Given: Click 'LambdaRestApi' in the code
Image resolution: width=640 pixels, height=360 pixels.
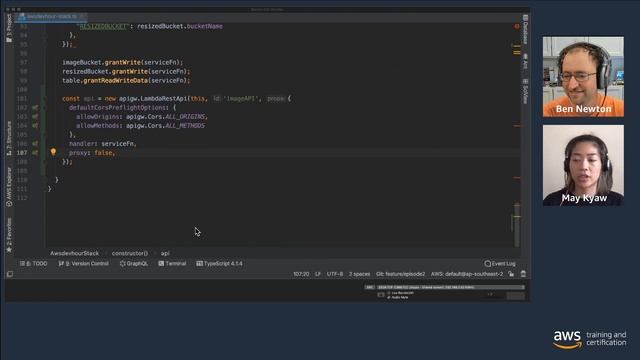Looking at the screenshot, I should [x=163, y=99].
